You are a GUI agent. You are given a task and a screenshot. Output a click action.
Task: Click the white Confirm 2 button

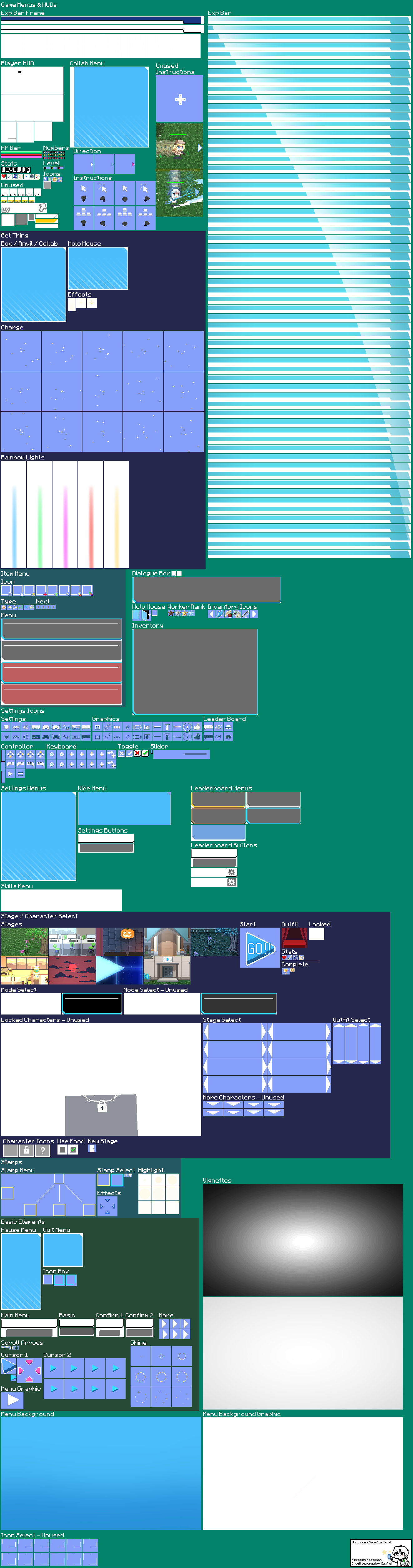pyautogui.click(x=139, y=1323)
